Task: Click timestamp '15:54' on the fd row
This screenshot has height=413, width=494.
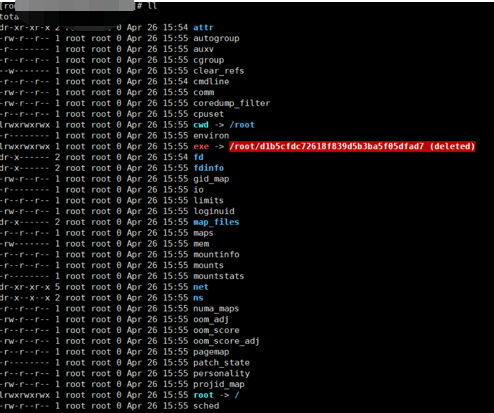Action: click(175, 157)
